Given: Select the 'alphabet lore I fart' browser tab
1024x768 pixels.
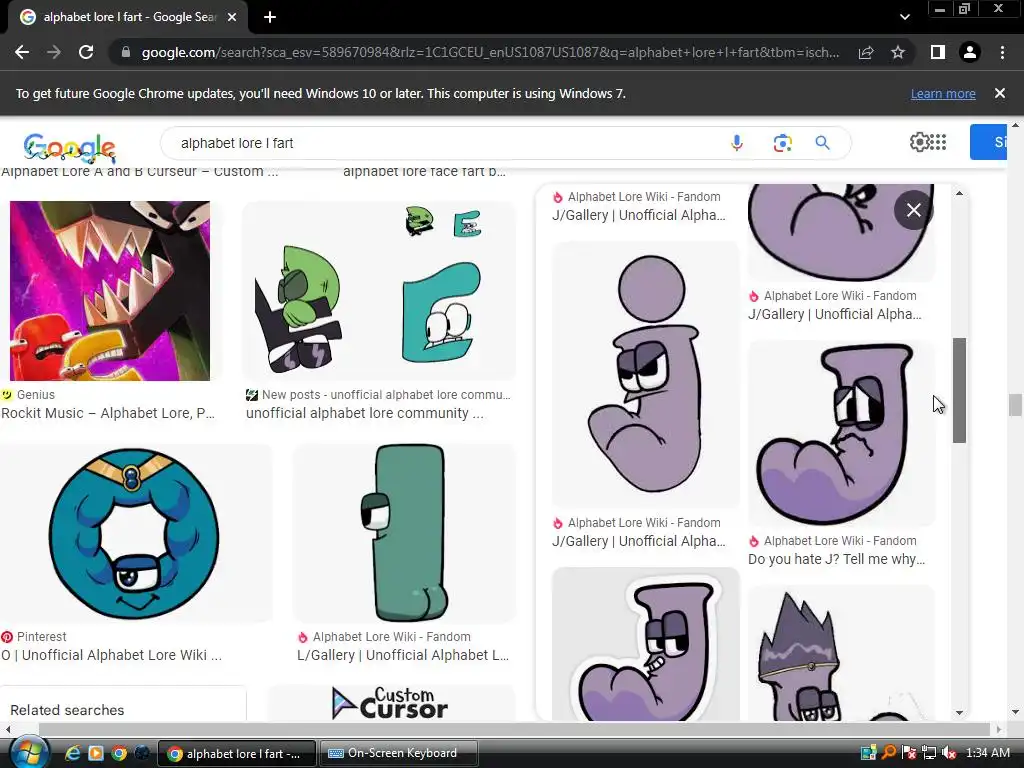Looking at the screenshot, I should click(128, 18).
